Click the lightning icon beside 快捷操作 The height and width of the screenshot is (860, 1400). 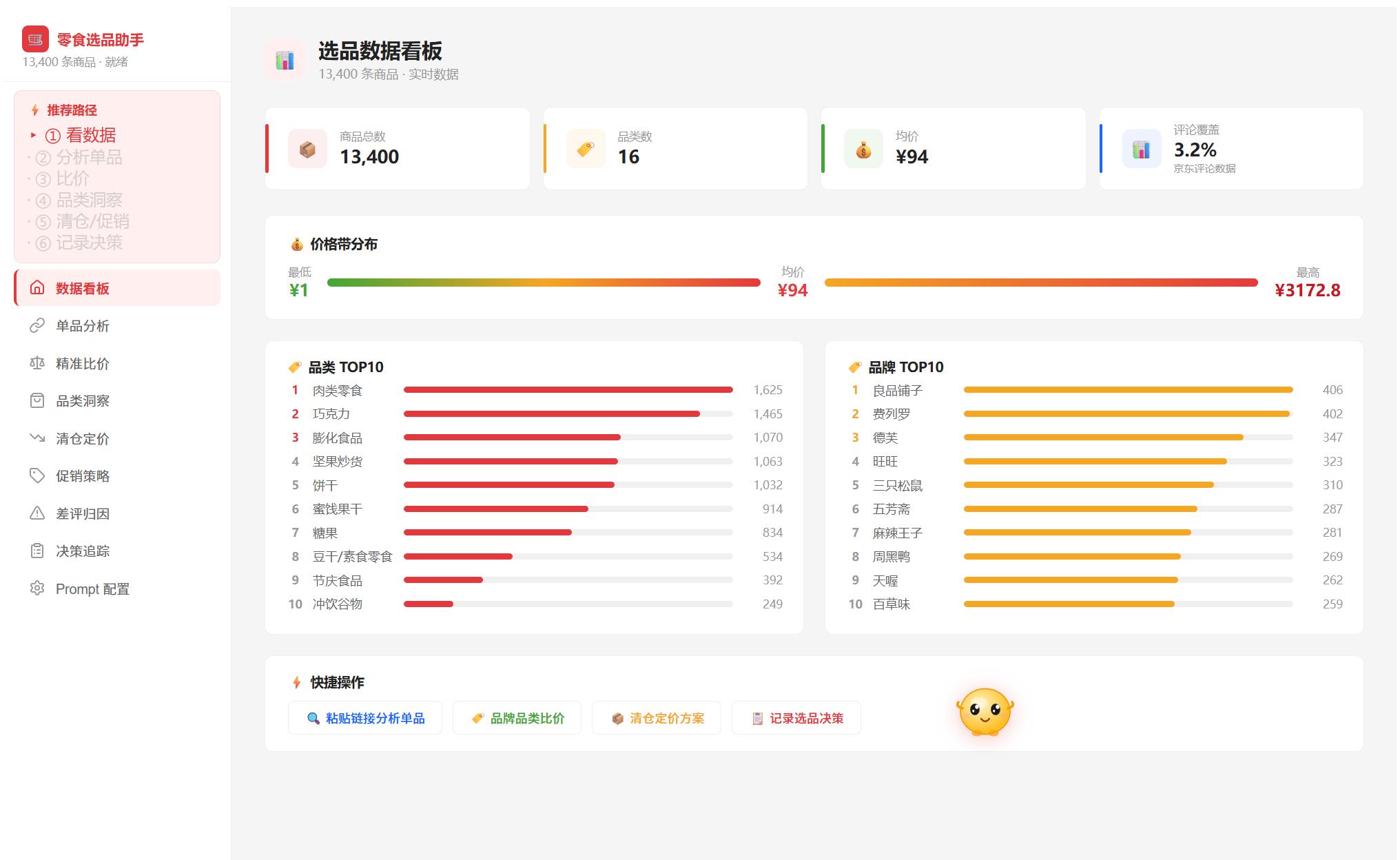[297, 682]
